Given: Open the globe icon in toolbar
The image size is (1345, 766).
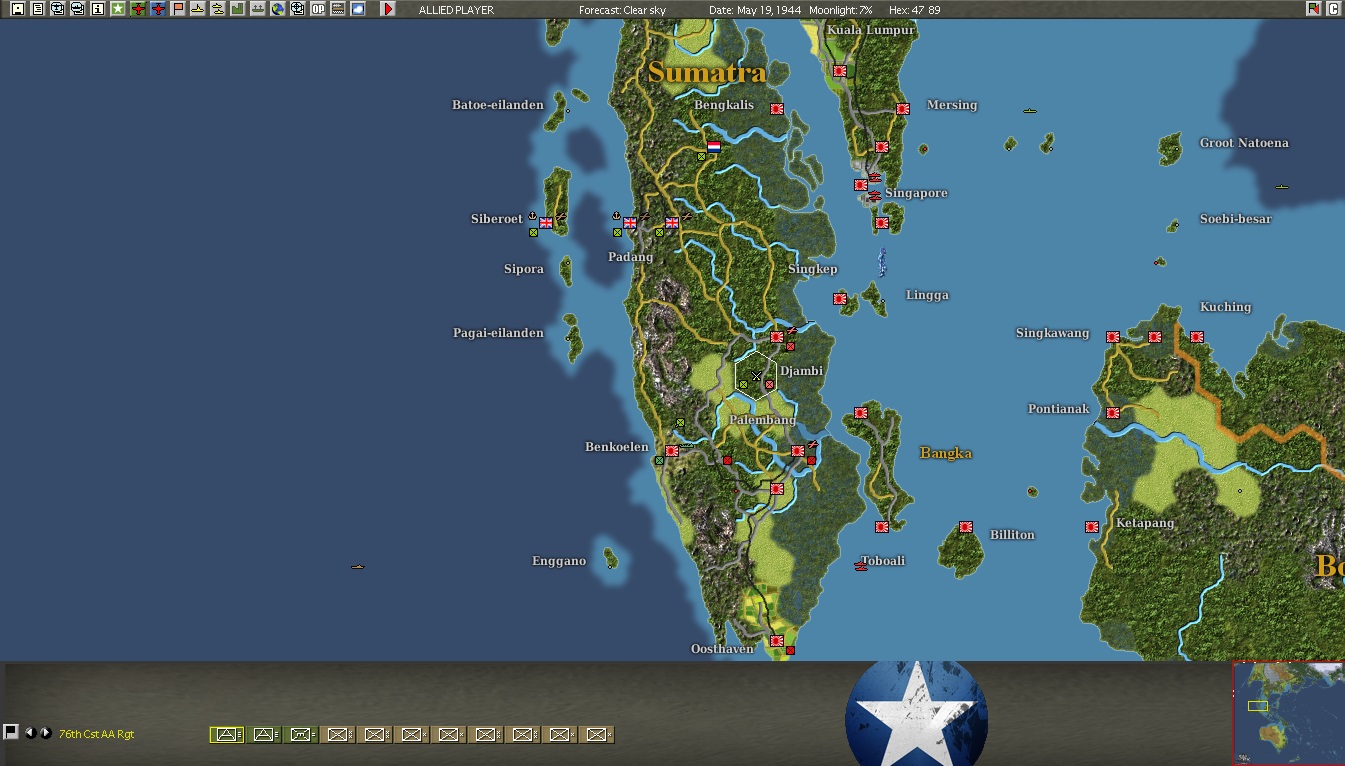Looking at the screenshot, I should pyautogui.click(x=278, y=9).
